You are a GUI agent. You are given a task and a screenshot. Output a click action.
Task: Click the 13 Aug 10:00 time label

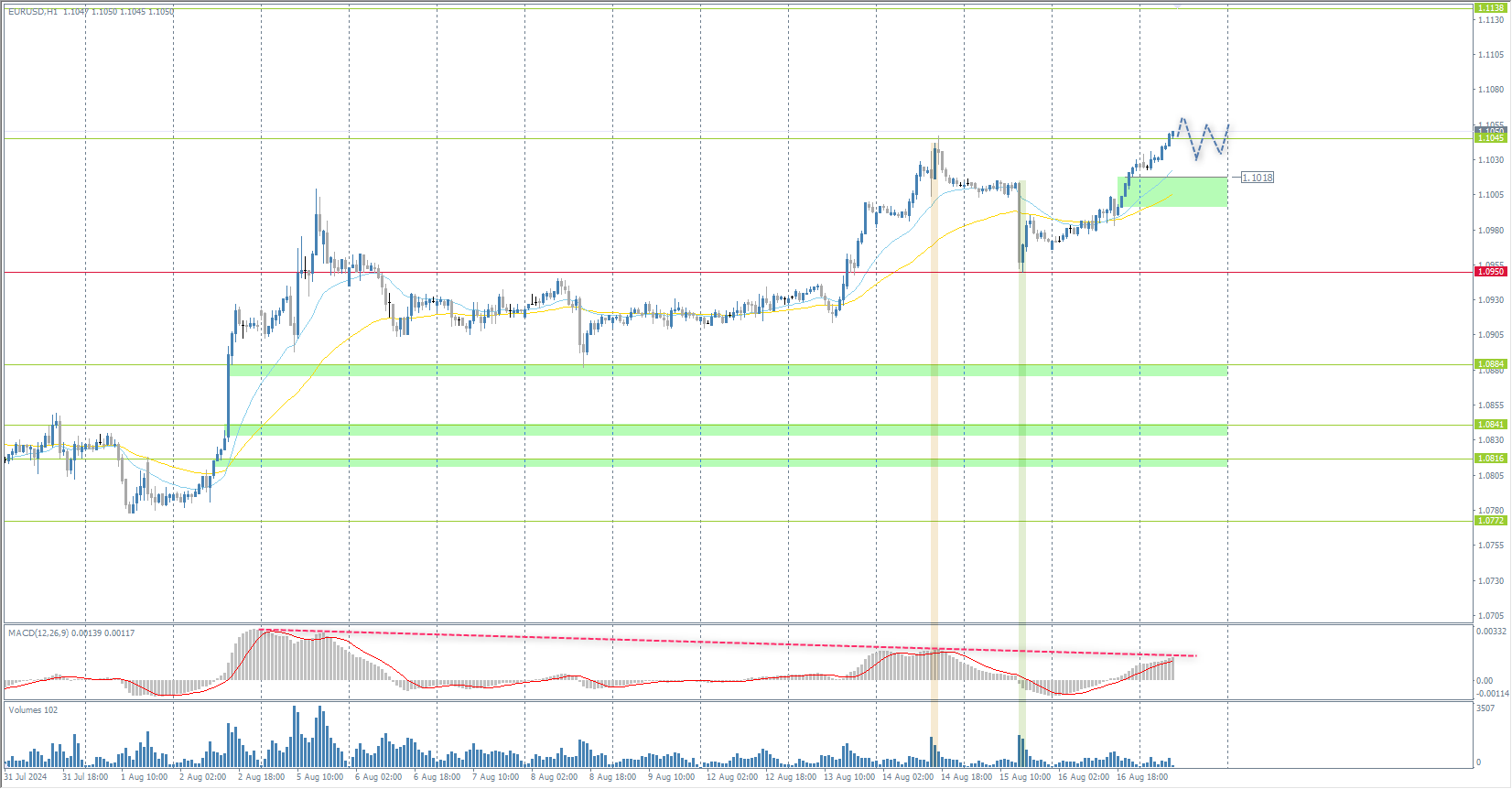849,777
